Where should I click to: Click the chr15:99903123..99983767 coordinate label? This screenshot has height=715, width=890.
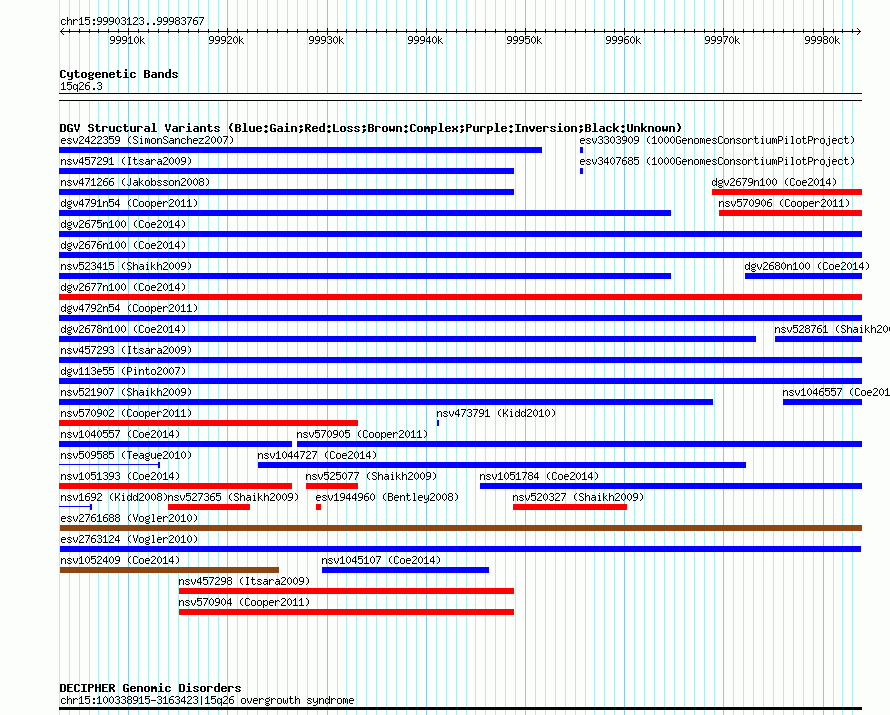(132, 21)
